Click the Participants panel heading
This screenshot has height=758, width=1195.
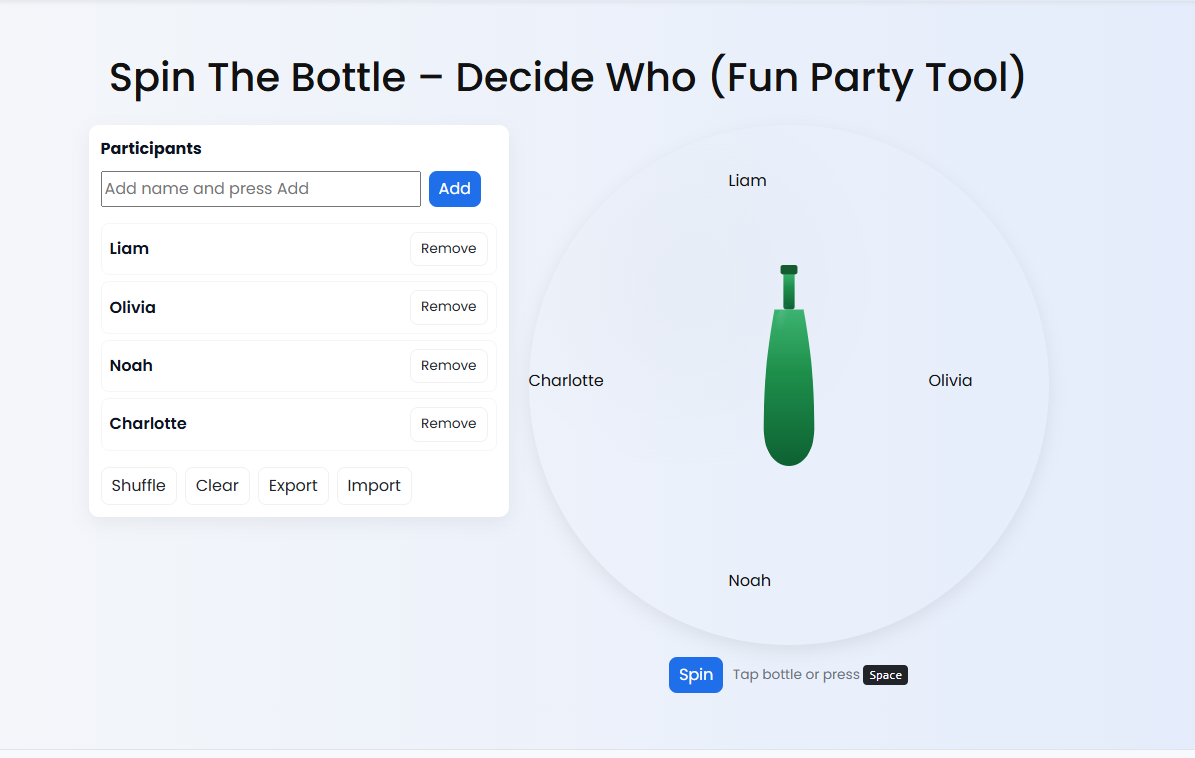pos(151,148)
